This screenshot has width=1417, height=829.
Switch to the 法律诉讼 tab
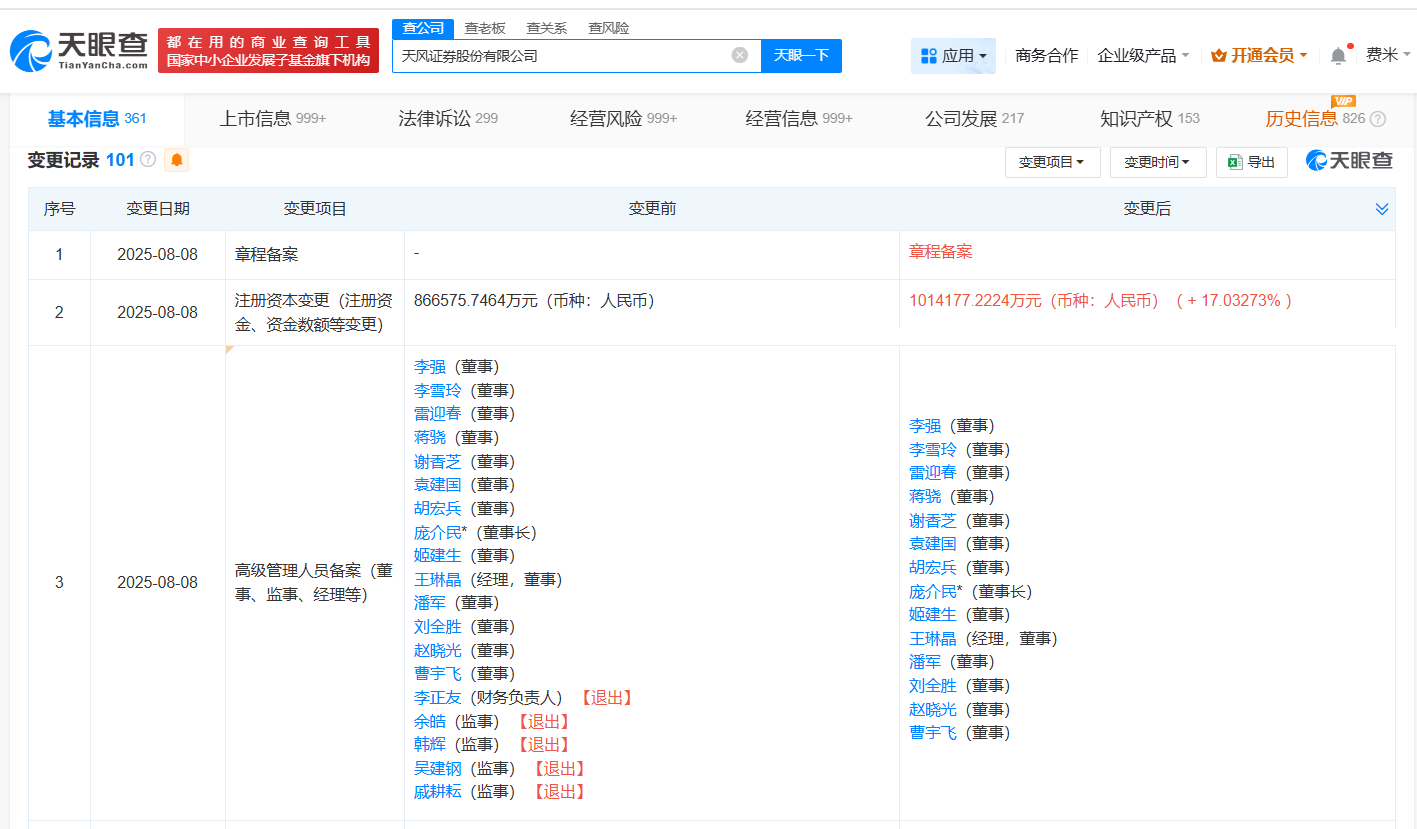pyautogui.click(x=447, y=119)
